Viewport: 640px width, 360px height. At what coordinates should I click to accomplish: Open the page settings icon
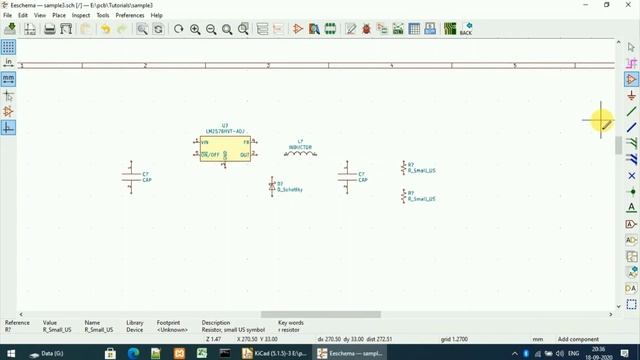30,29
